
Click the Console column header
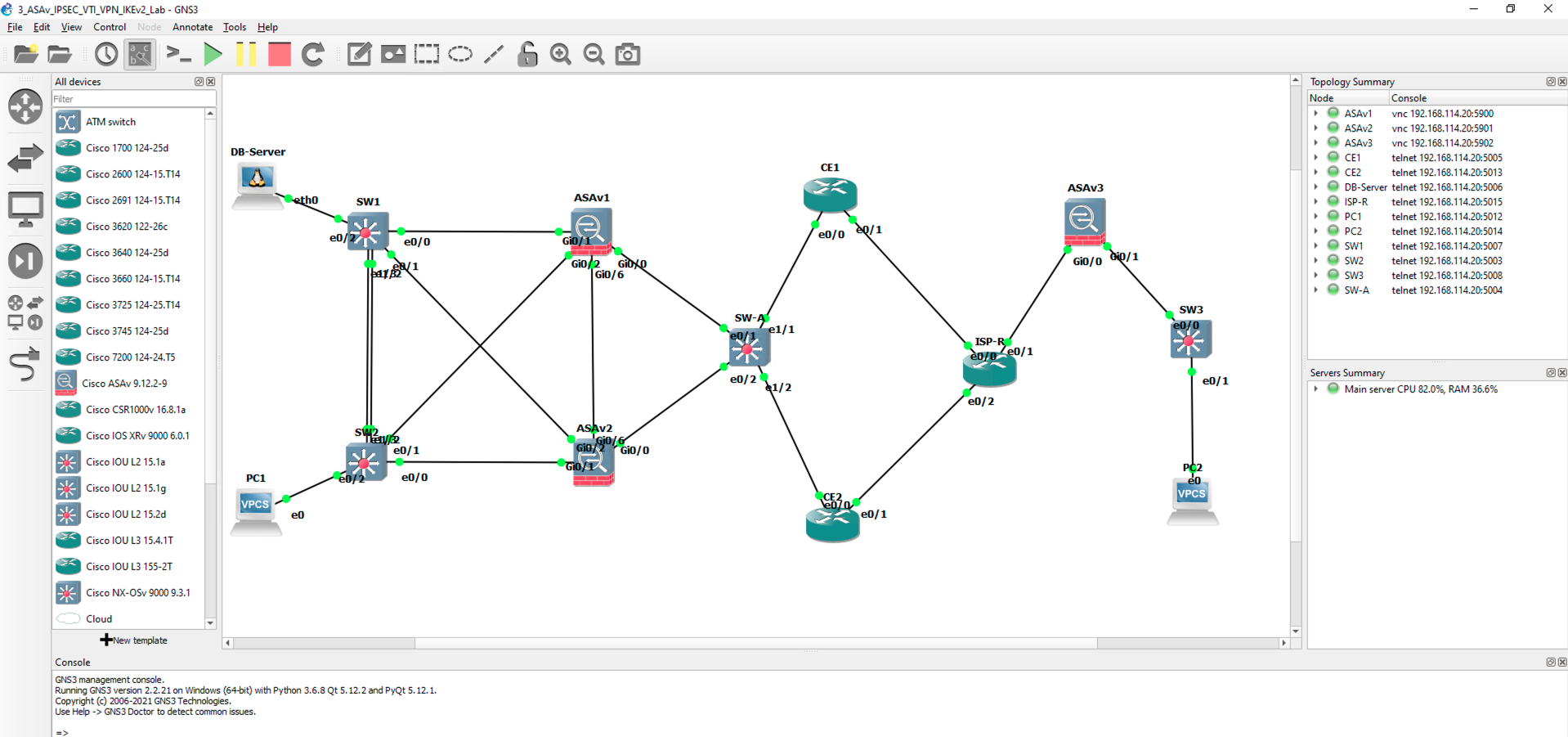tap(1478, 98)
